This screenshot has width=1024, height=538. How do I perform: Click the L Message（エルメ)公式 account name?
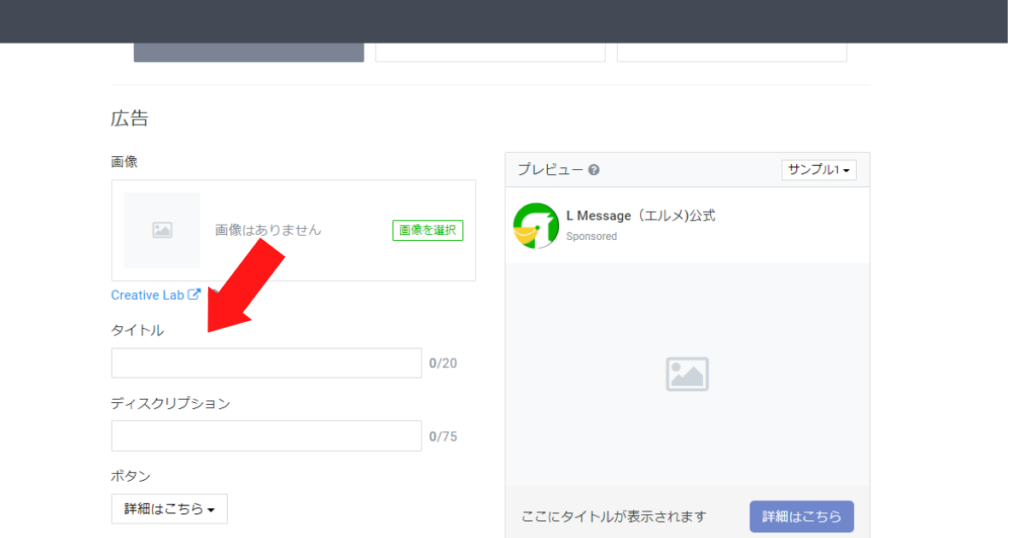click(x=641, y=215)
